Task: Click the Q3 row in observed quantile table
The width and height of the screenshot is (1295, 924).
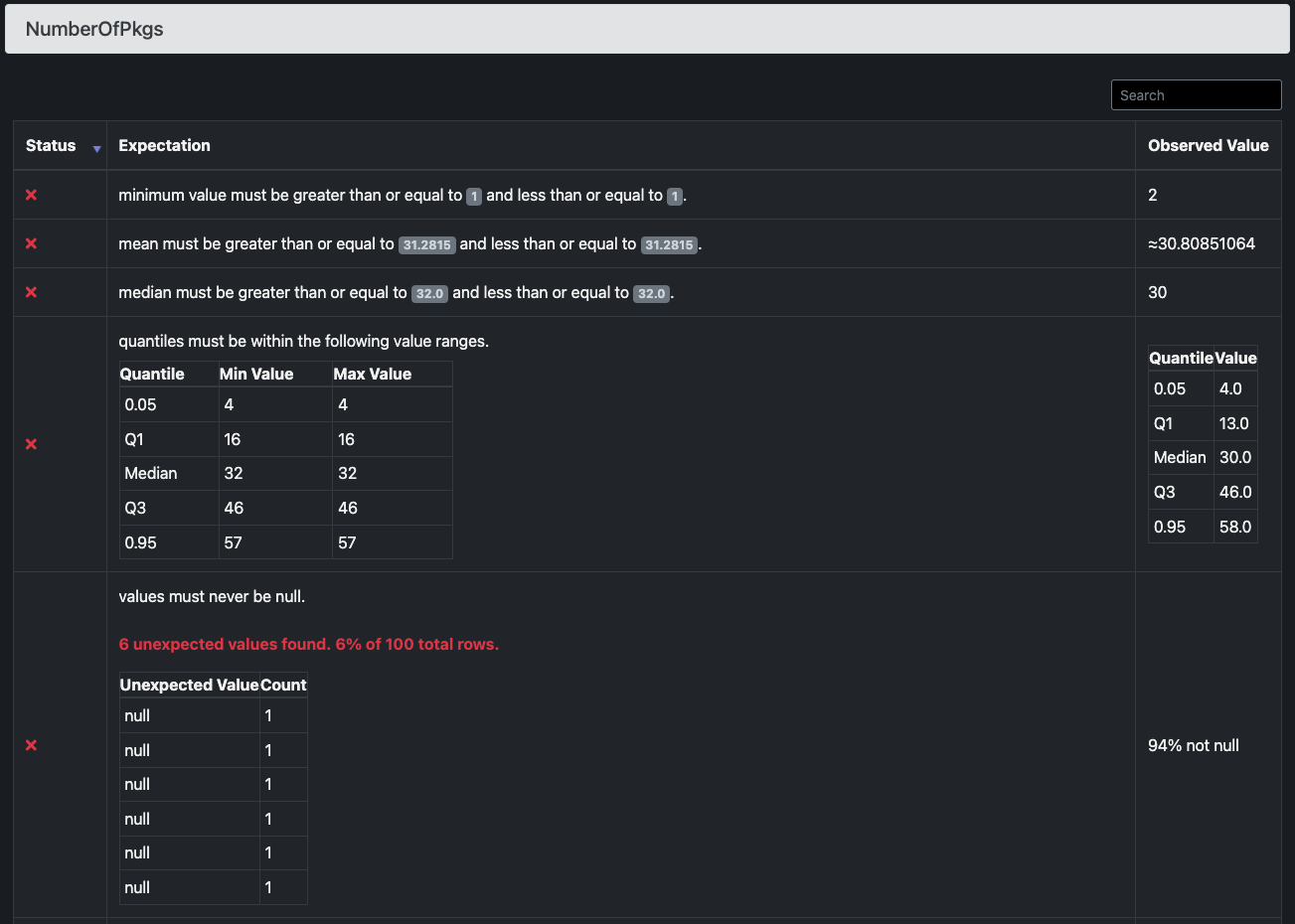Action: (1203, 492)
